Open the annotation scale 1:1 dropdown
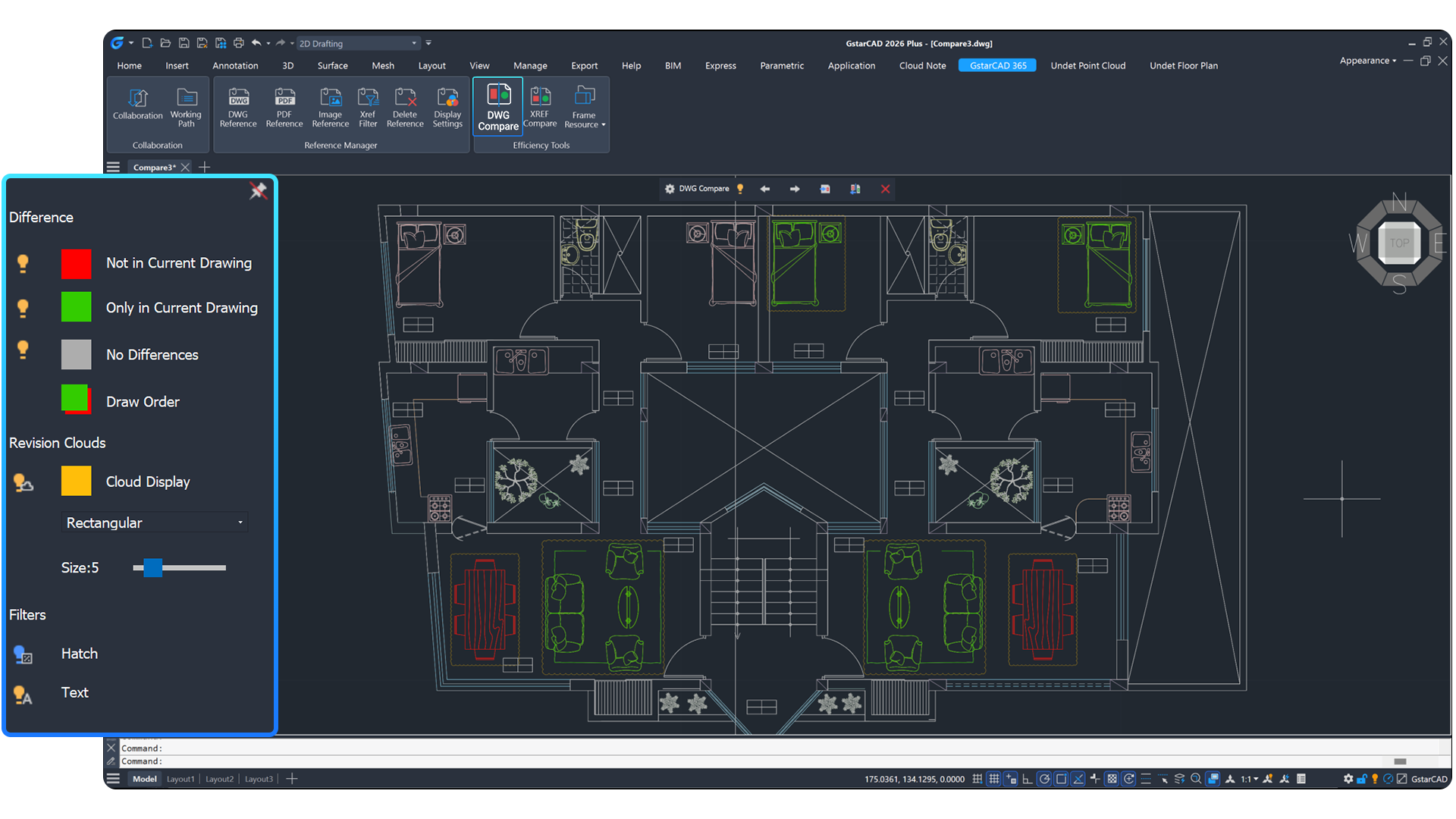 (x=1249, y=779)
